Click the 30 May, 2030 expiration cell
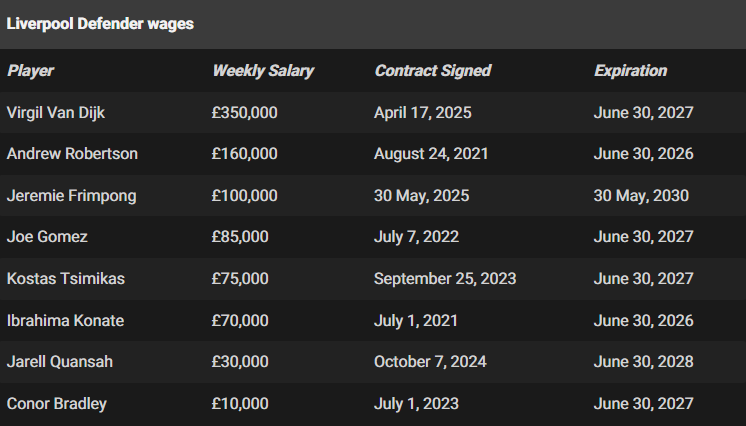This screenshot has height=426, width=746. tap(641, 196)
